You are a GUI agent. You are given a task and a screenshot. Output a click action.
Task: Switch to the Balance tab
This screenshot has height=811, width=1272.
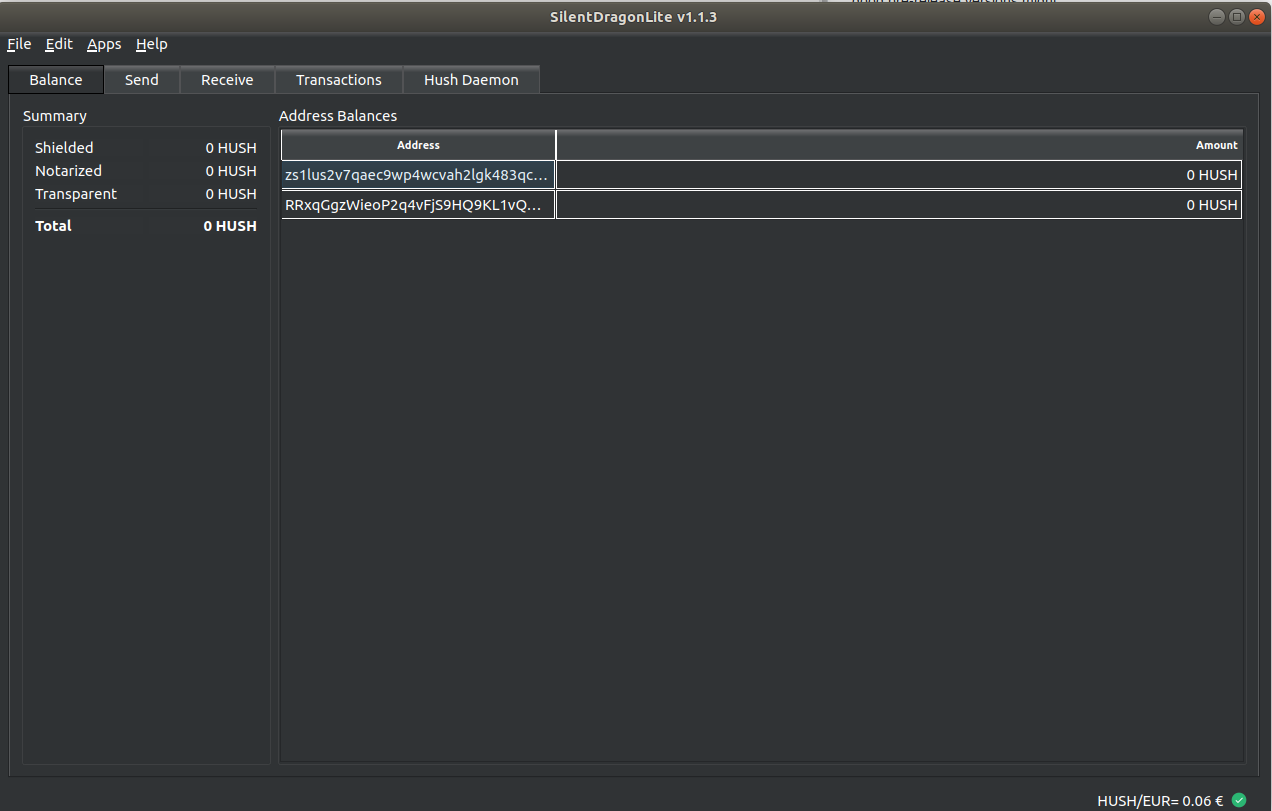(x=56, y=80)
